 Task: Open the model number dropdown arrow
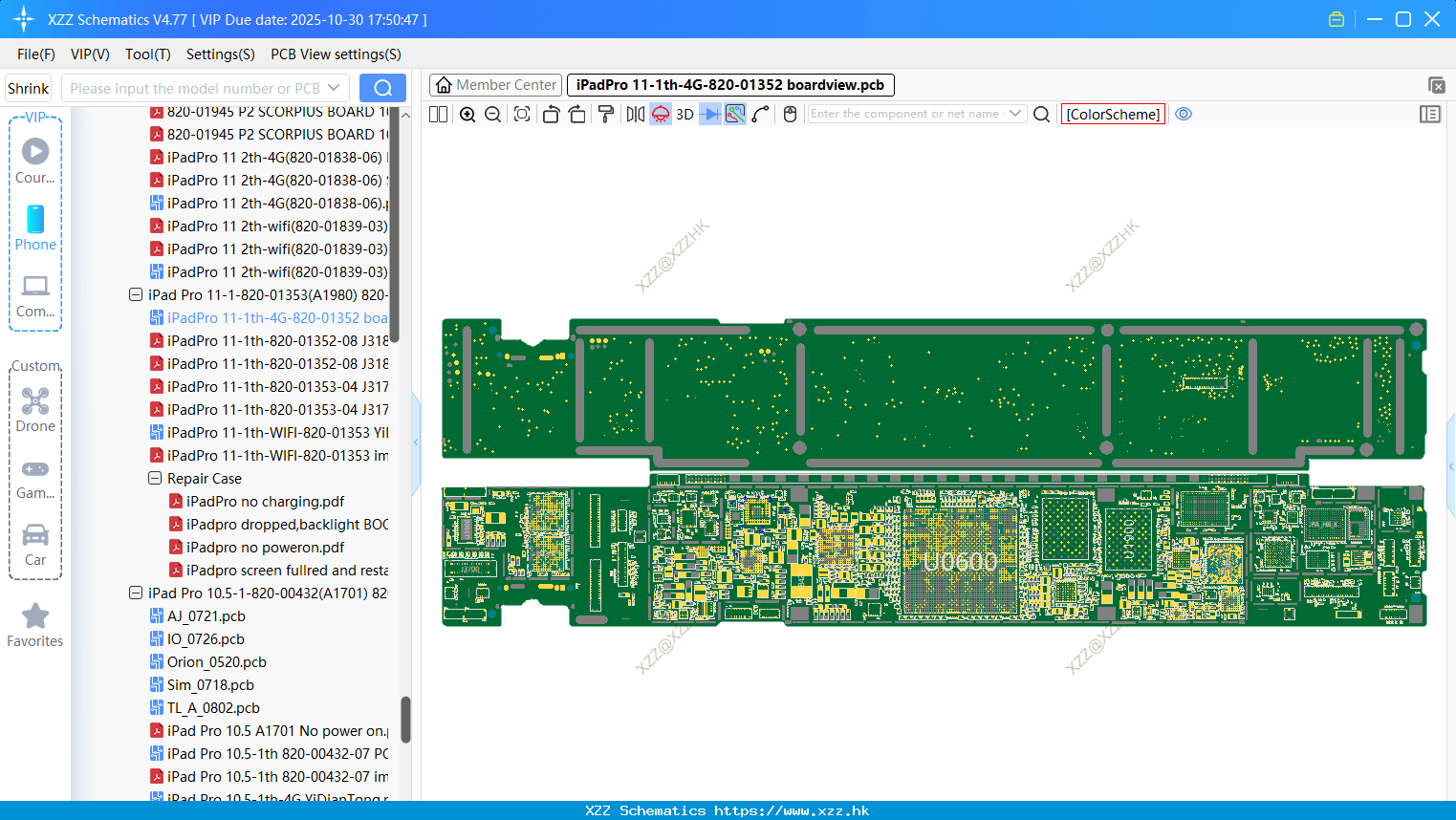(334, 88)
